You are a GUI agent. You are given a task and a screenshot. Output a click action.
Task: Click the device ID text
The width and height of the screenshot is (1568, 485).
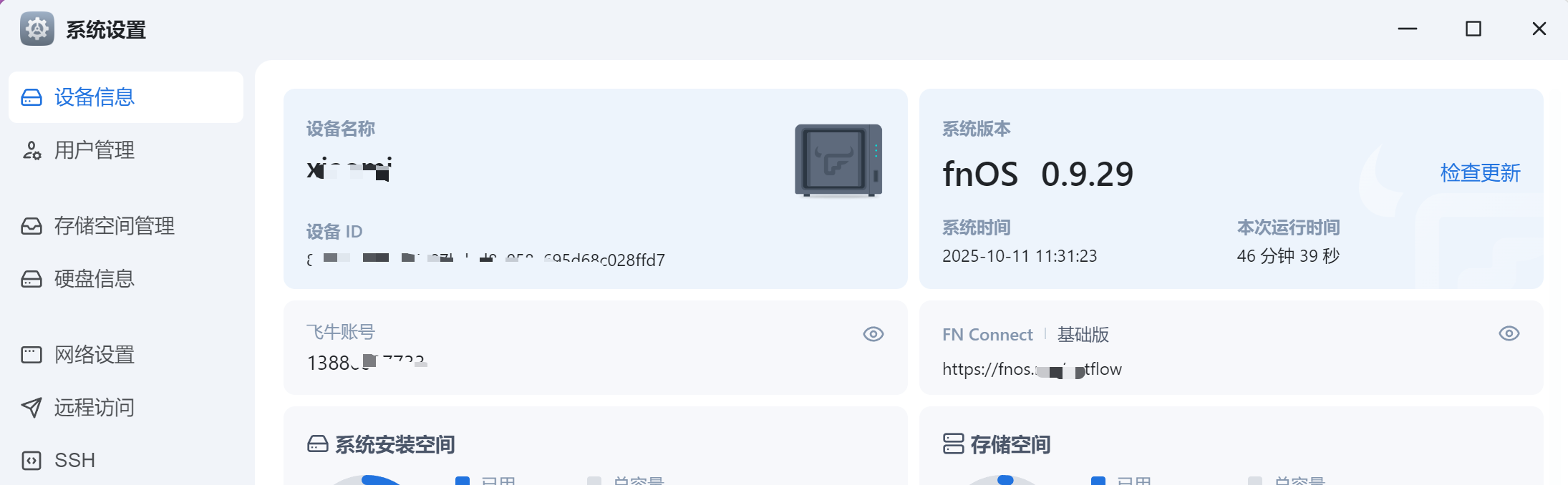click(485, 259)
